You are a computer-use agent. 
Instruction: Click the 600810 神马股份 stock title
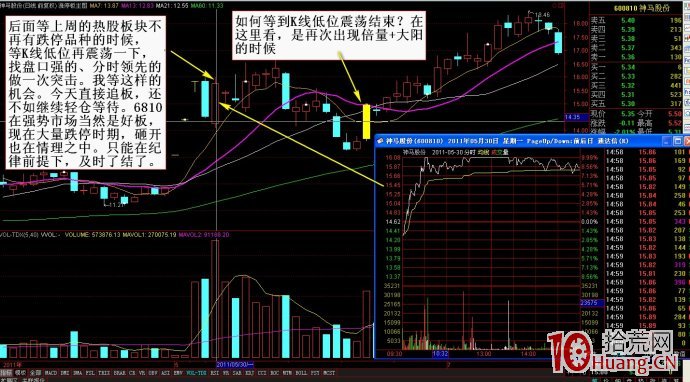click(x=642, y=8)
